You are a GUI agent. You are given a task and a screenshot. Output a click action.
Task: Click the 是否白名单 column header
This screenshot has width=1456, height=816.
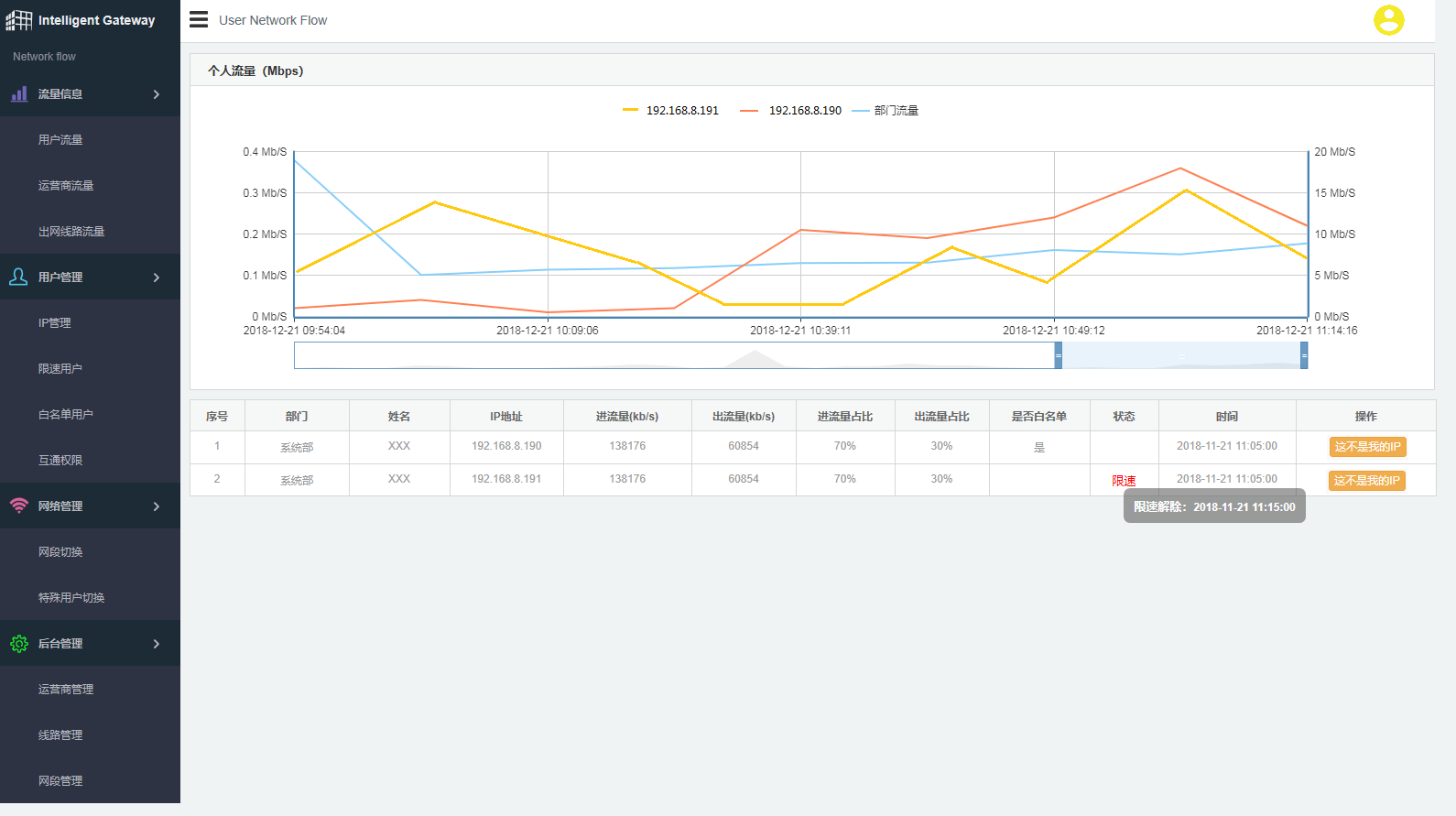(1038, 416)
